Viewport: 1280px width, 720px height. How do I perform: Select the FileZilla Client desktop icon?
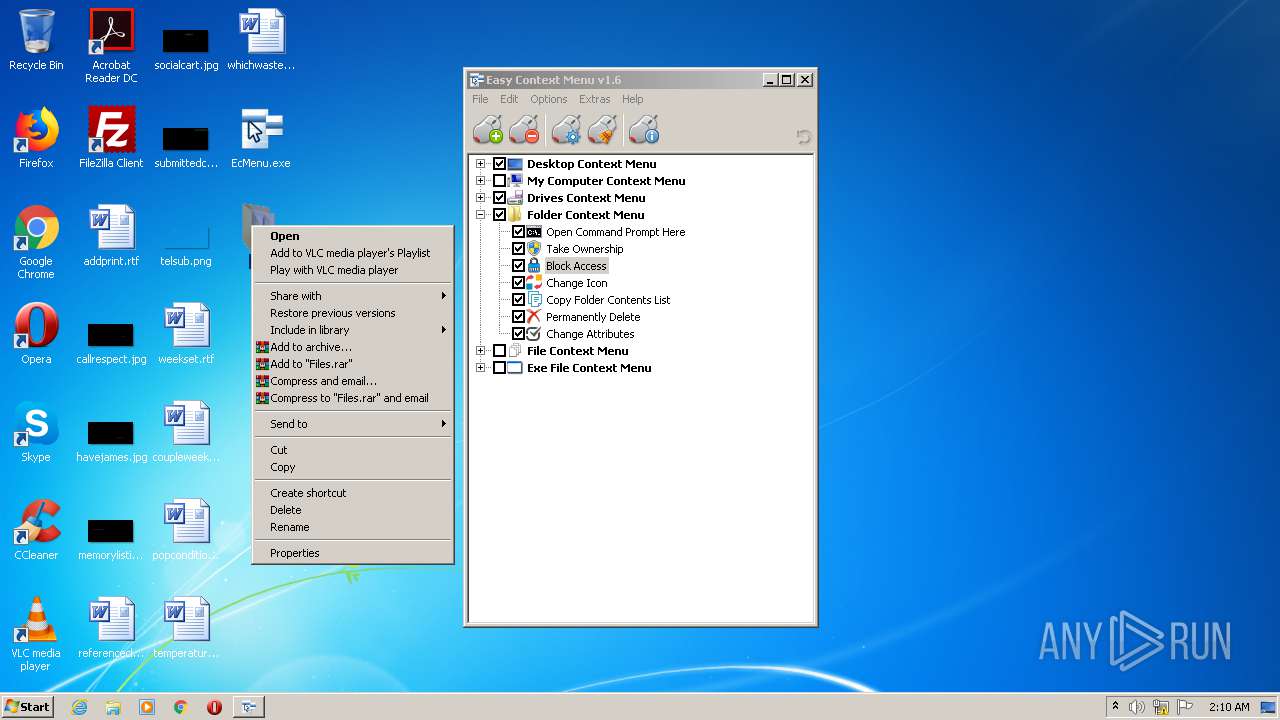pyautogui.click(x=111, y=138)
